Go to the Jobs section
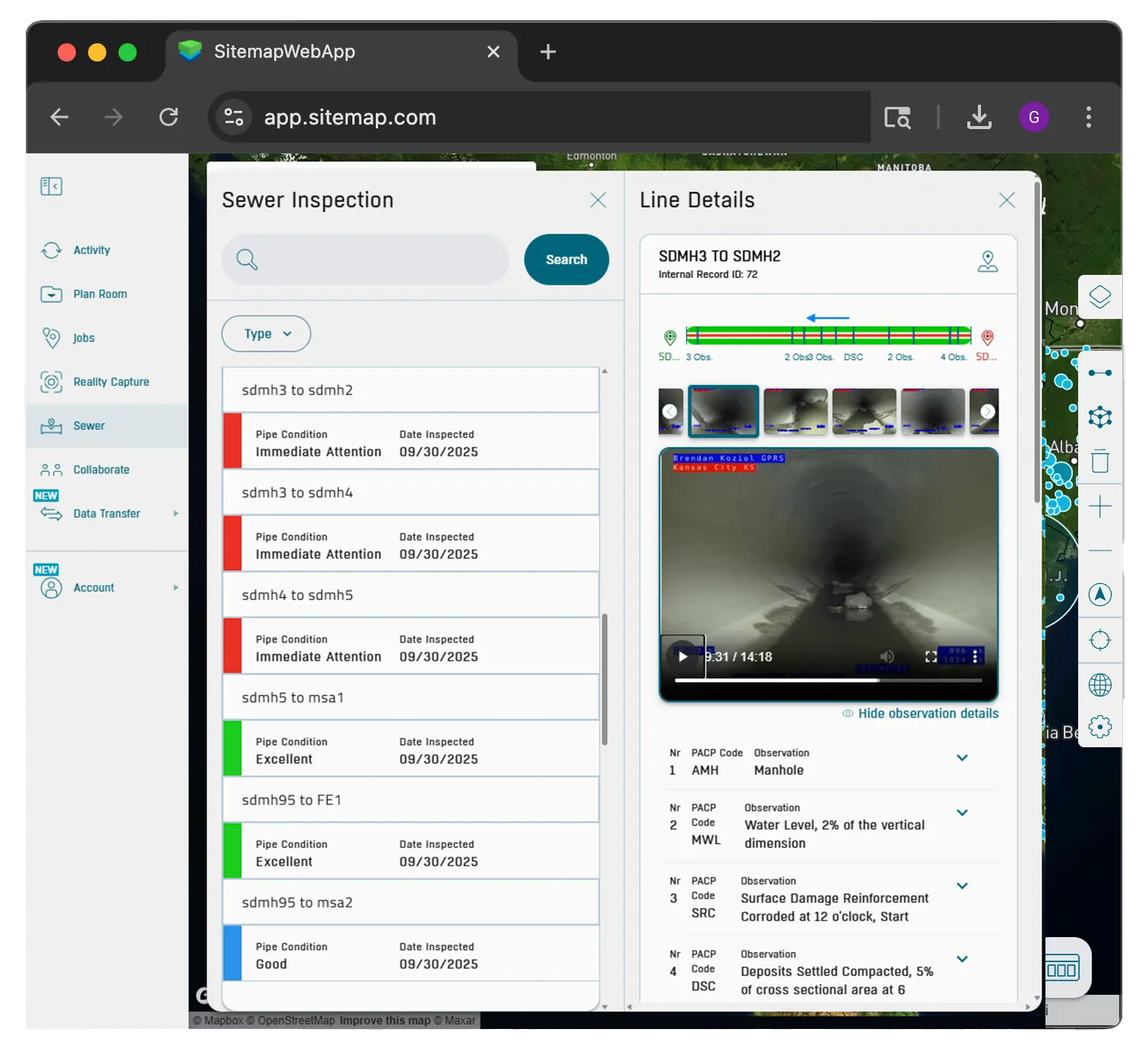The width and height of the screenshot is (1148, 1051). (x=84, y=338)
